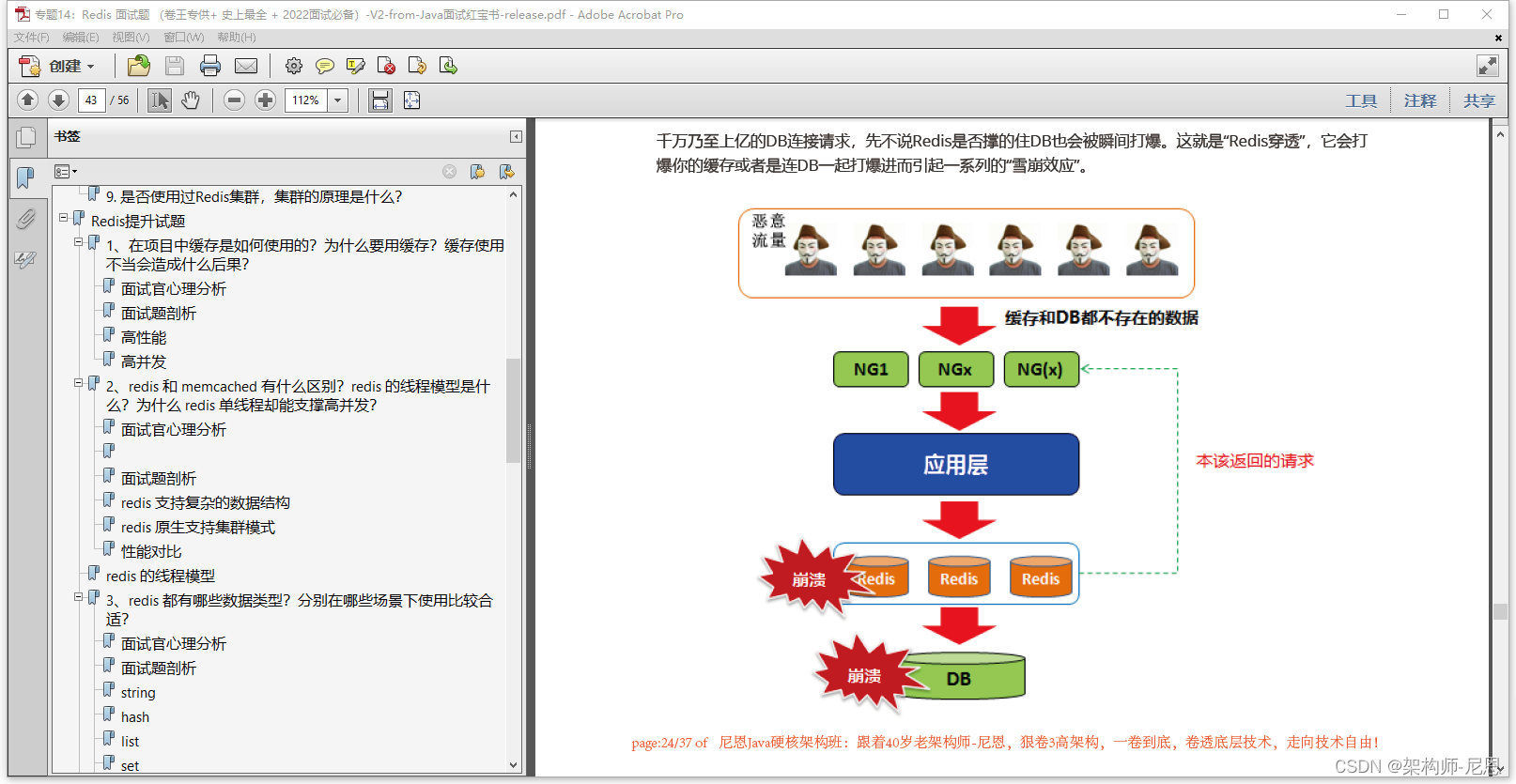The image size is (1516, 784).
Task: Go to next page arrow
Action: click(x=58, y=100)
